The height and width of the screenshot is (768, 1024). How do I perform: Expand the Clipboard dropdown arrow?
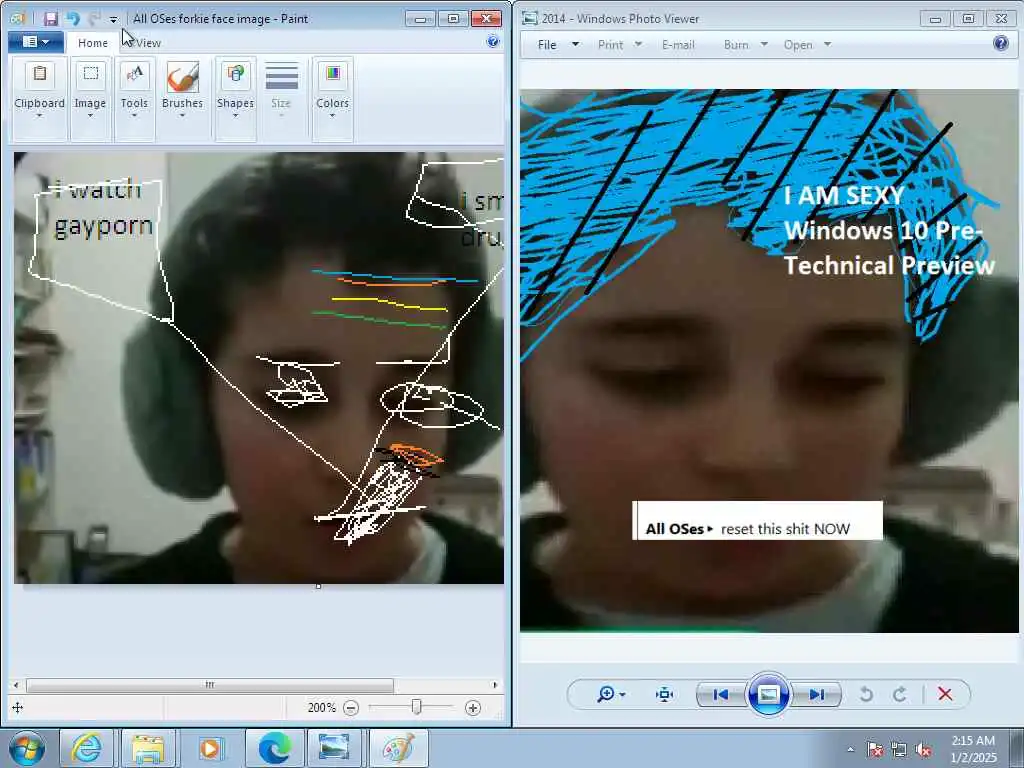point(39,116)
